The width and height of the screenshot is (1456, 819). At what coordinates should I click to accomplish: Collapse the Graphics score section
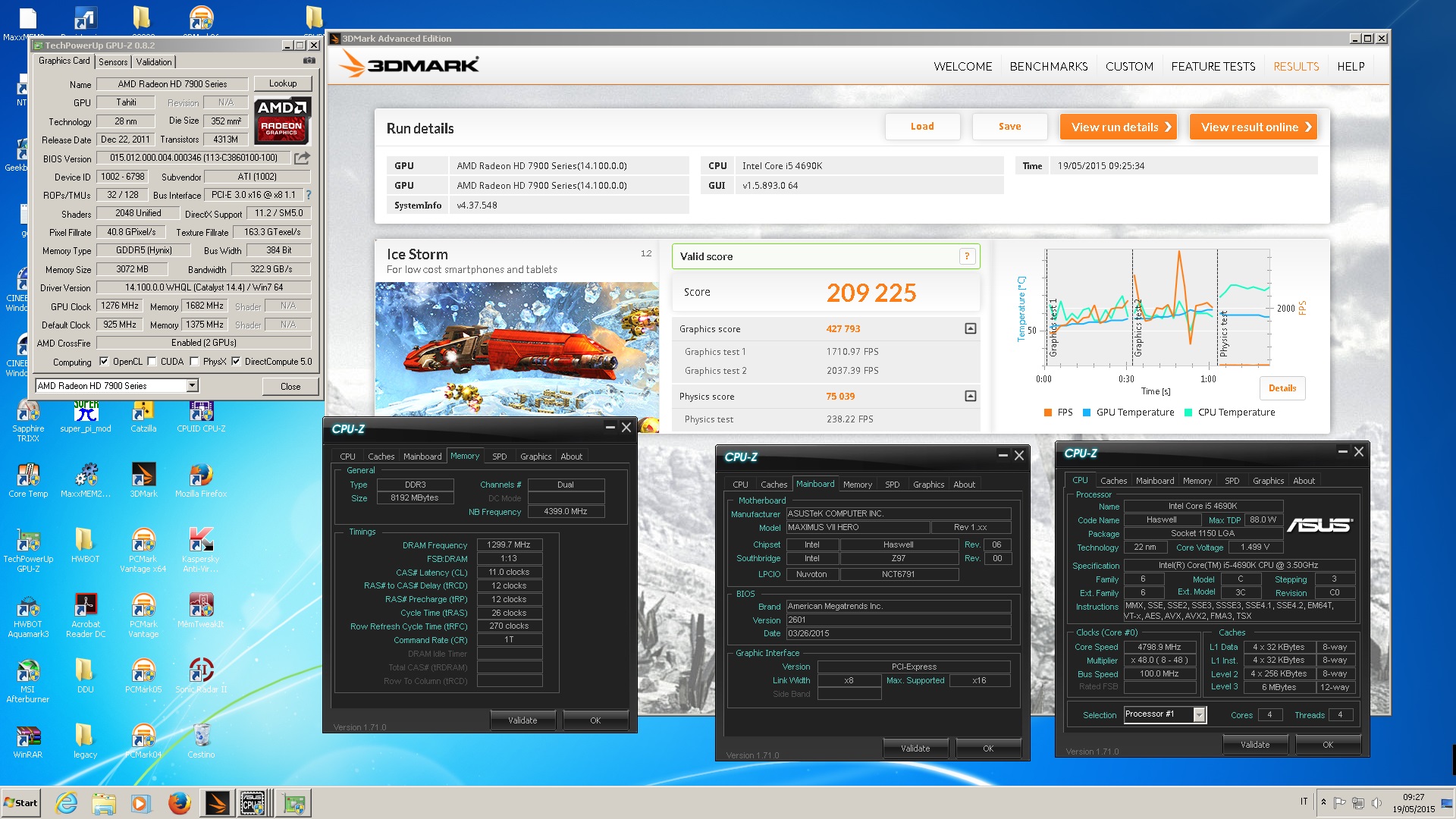970,329
